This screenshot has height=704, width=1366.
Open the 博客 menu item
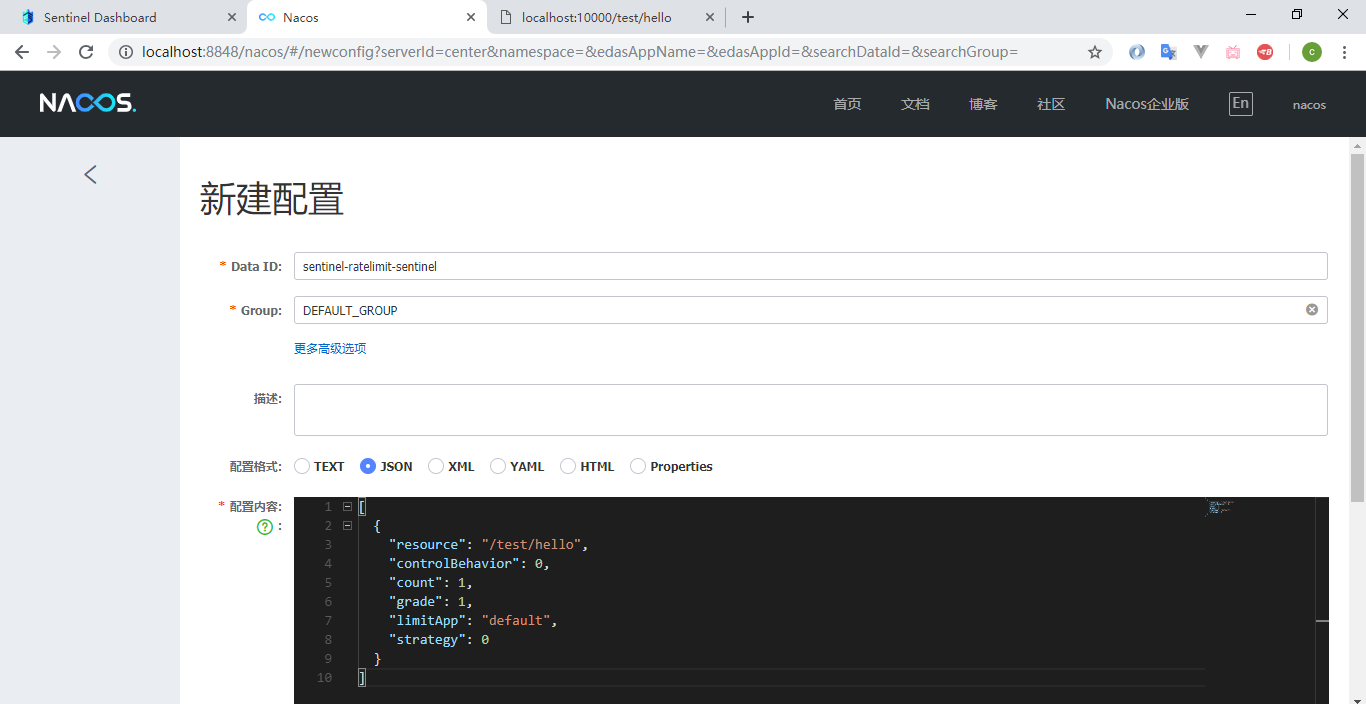983,104
